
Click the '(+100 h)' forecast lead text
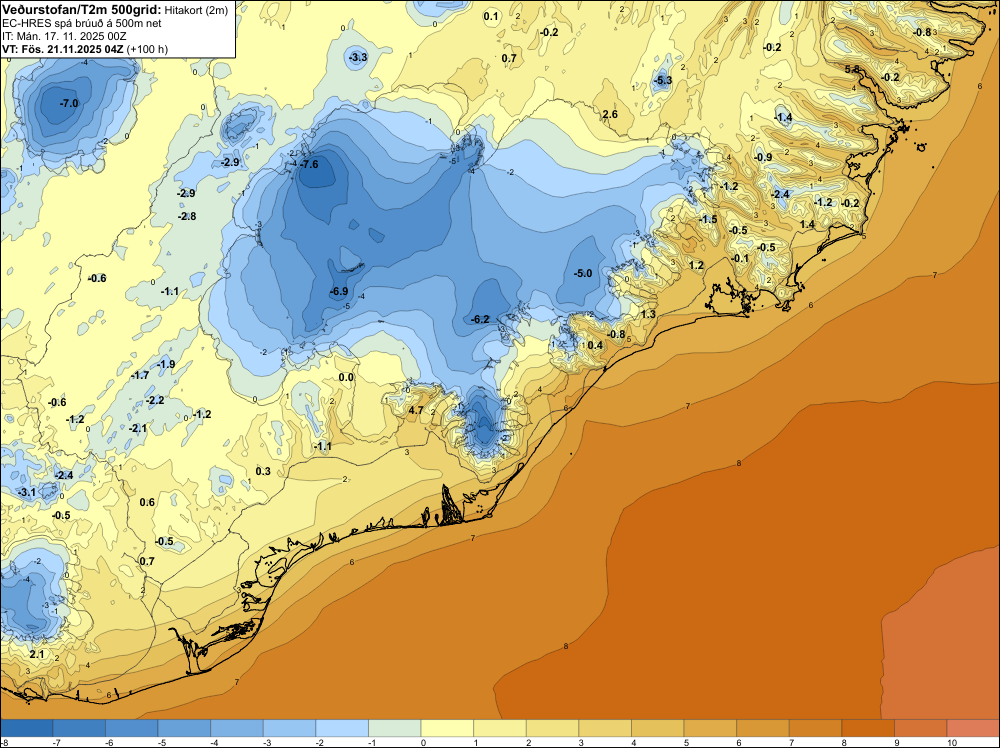(147, 49)
